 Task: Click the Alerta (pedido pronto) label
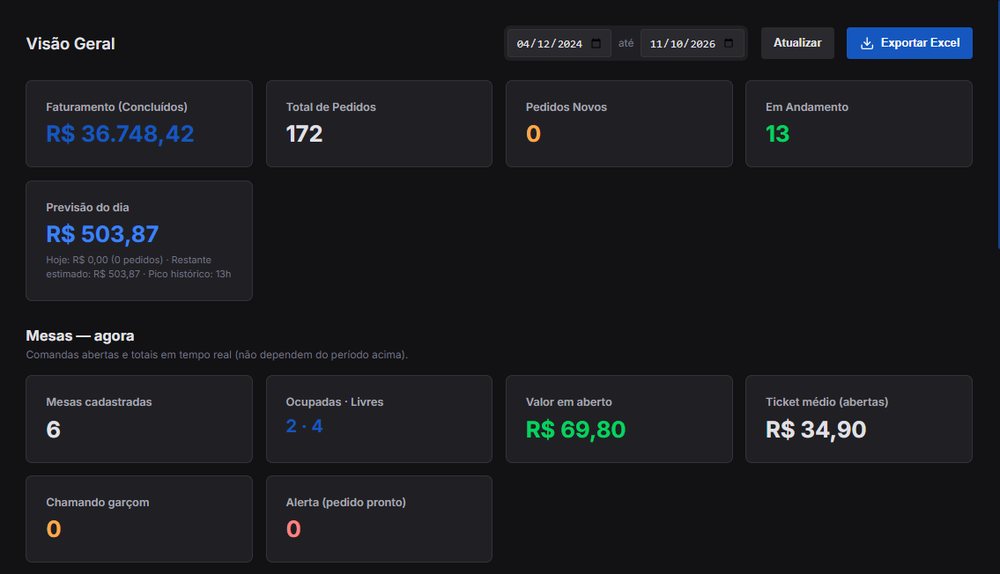coord(346,502)
